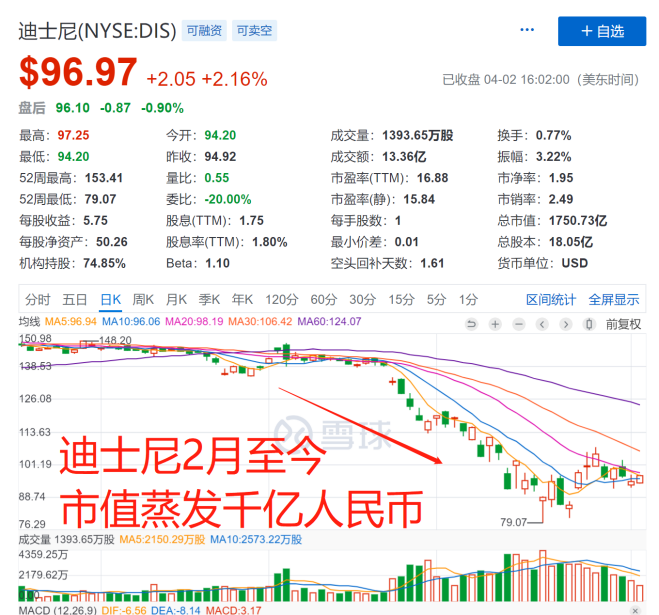Switch to the 5分 chart tab
Image resolution: width=659 pixels, height=615 pixels.
[437, 300]
